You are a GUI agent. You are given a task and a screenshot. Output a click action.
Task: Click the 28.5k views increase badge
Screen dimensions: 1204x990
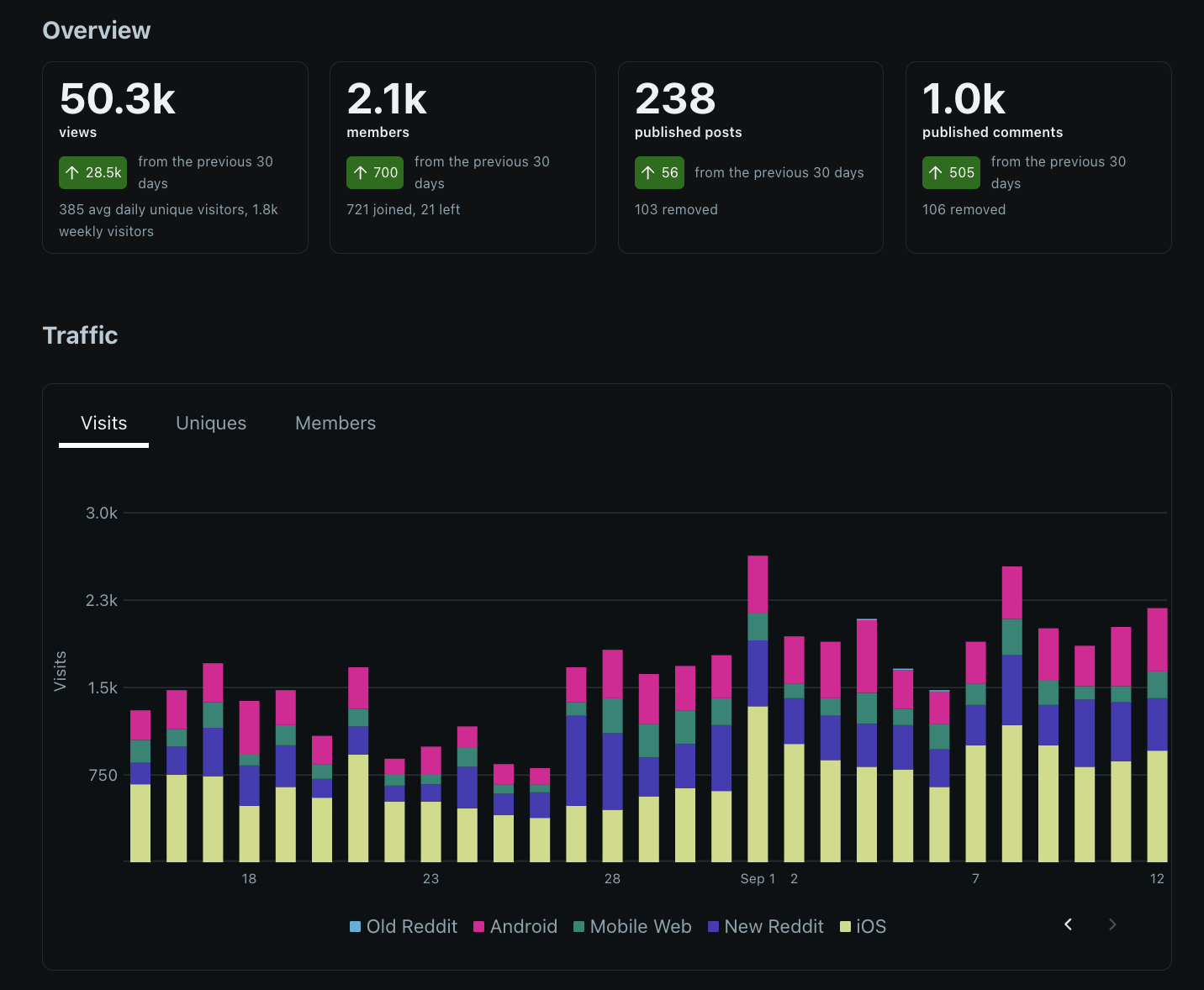[x=92, y=172]
